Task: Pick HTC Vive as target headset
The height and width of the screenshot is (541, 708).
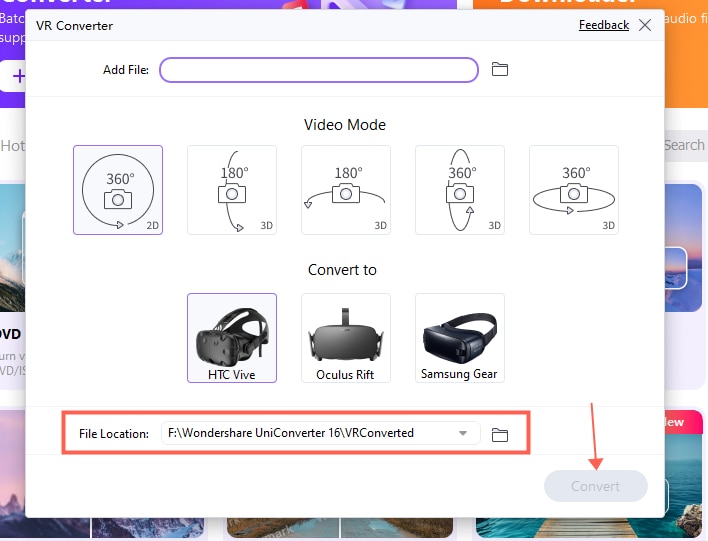Action: pos(232,338)
